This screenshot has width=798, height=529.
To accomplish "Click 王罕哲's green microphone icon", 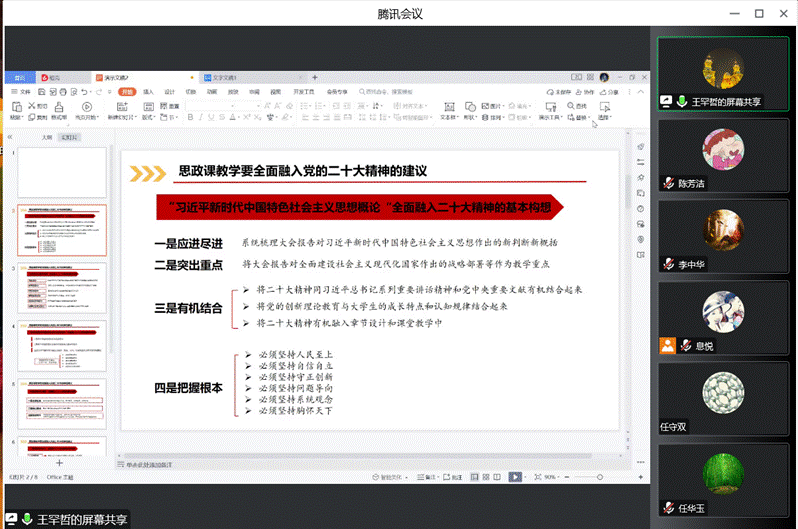I will 681,101.
